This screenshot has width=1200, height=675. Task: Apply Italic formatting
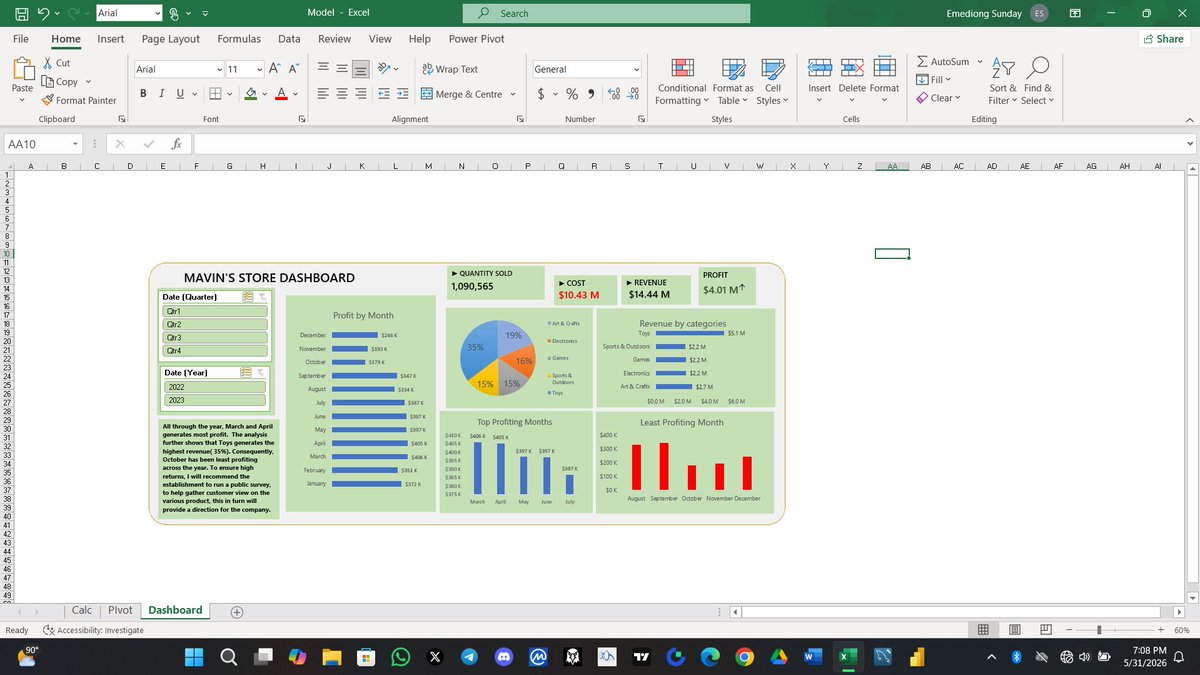point(161,94)
